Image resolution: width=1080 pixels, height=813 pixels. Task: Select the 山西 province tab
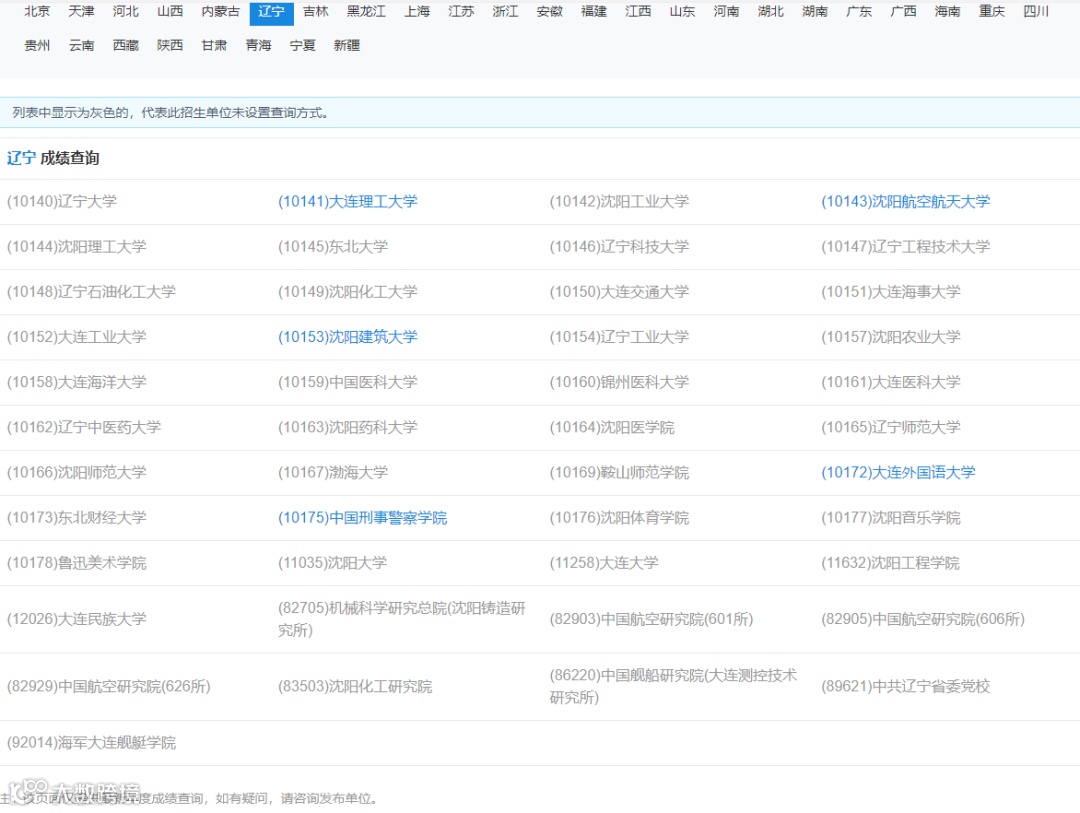[170, 12]
